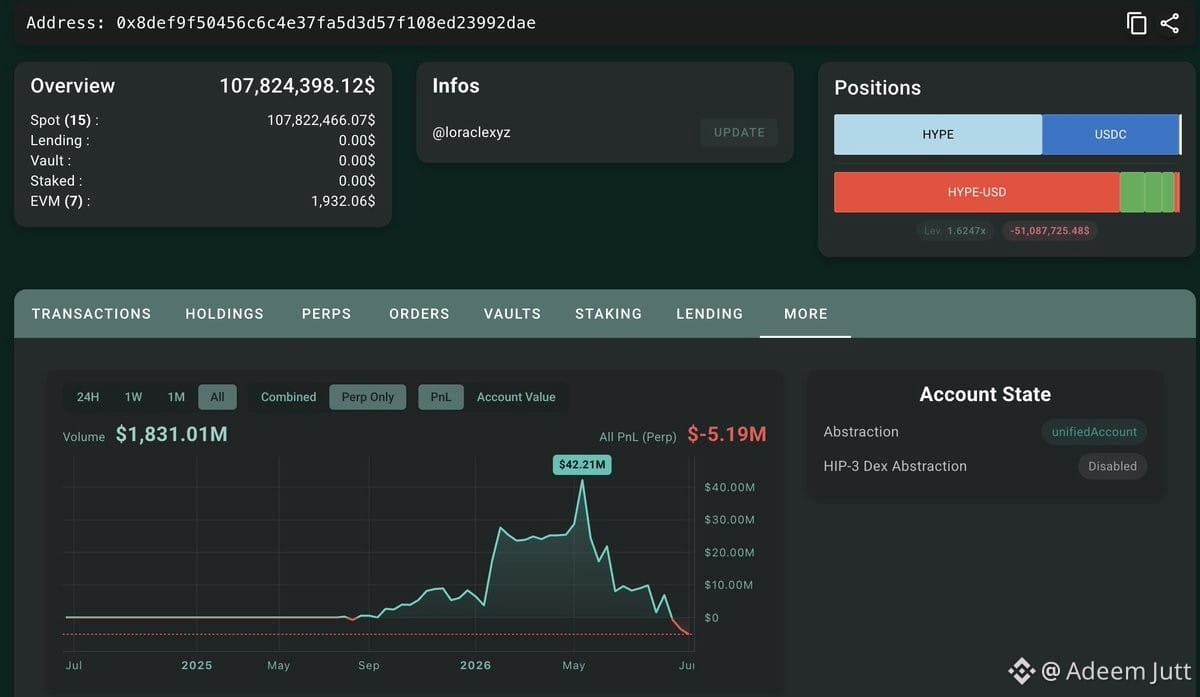Toggle the Perp Only filter
Image resolution: width=1200 pixels, height=697 pixels.
click(x=368, y=397)
